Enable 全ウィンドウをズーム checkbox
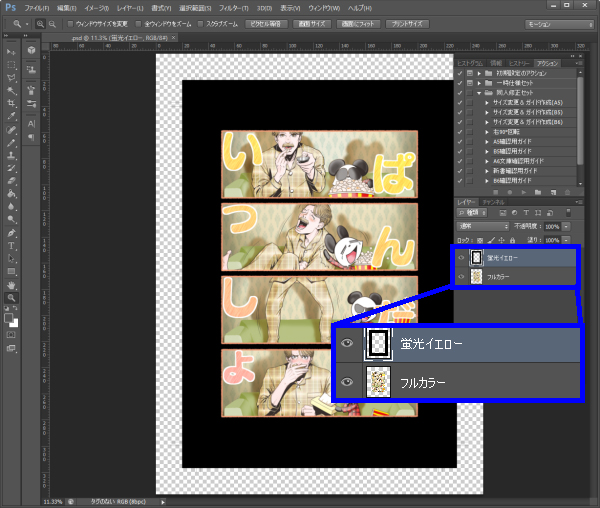600x508 pixels. point(139,24)
